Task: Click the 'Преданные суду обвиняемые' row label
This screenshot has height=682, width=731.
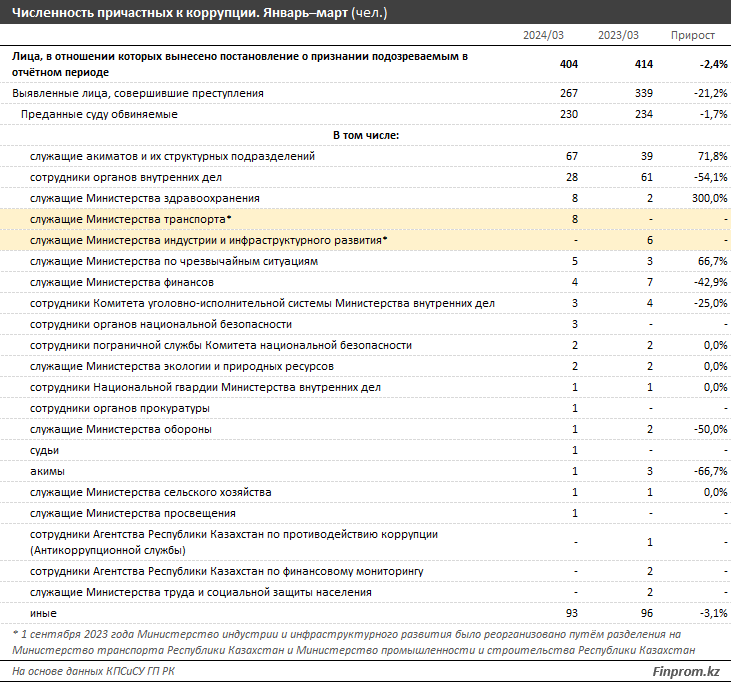Action: coord(99,114)
